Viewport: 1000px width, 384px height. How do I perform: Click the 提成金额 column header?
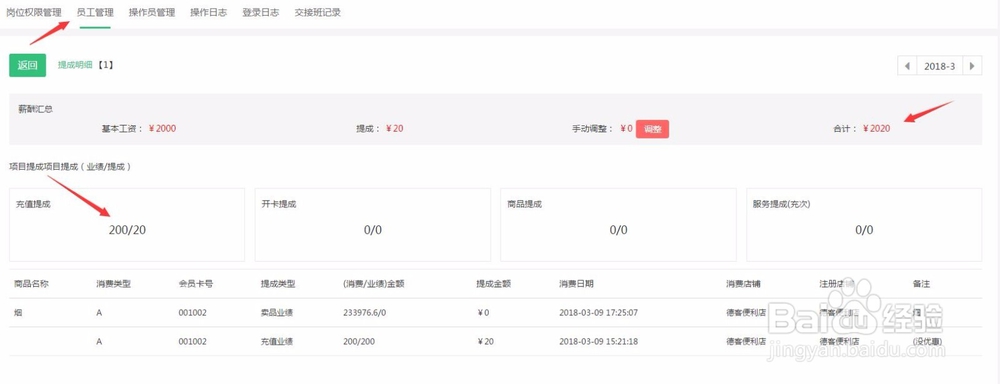tap(494, 284)
